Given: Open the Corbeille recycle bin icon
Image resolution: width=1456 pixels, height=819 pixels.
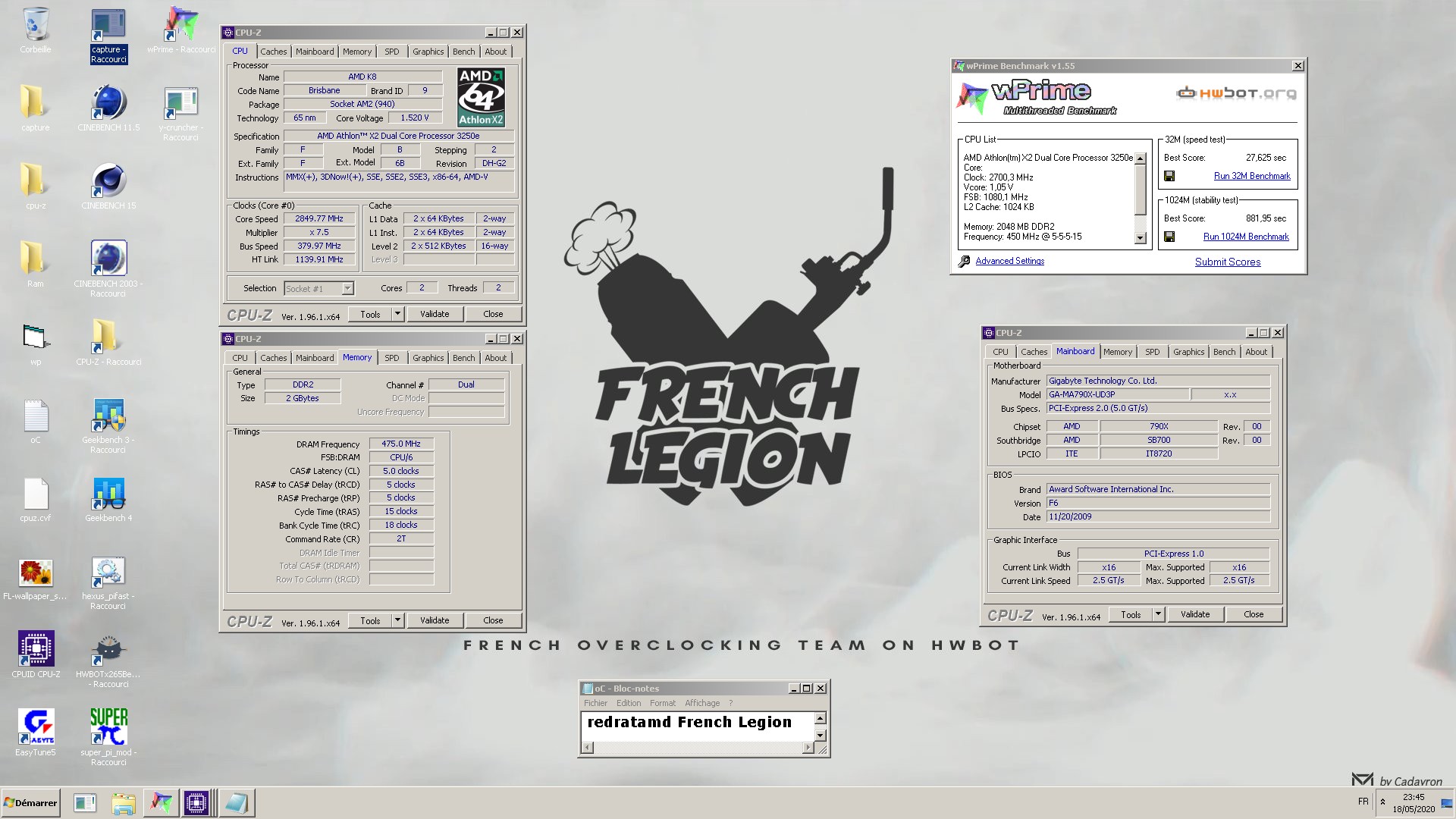Looking at the screenshot, I should tap(36, 31).
